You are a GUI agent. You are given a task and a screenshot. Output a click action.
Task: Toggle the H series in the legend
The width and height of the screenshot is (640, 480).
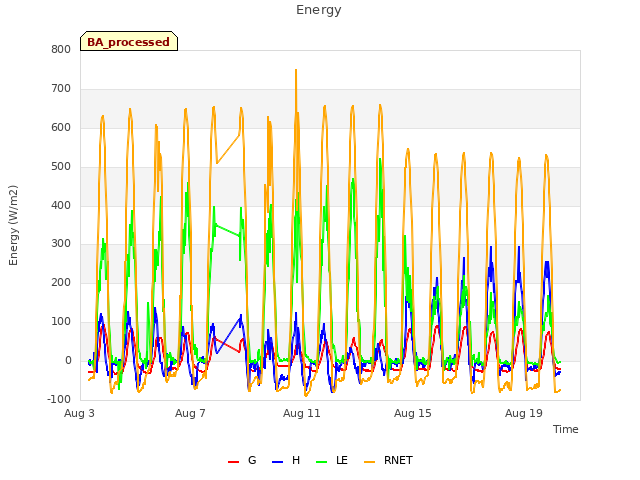pos(286,460)
